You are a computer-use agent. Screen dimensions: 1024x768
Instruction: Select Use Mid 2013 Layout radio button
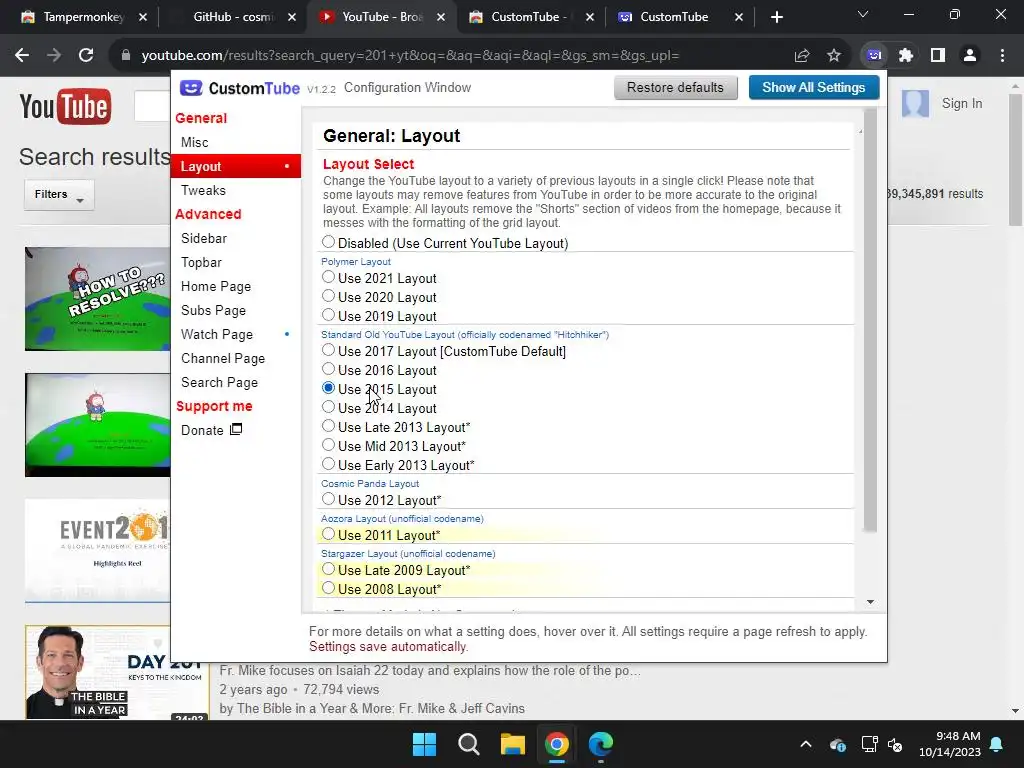point(328,445)
